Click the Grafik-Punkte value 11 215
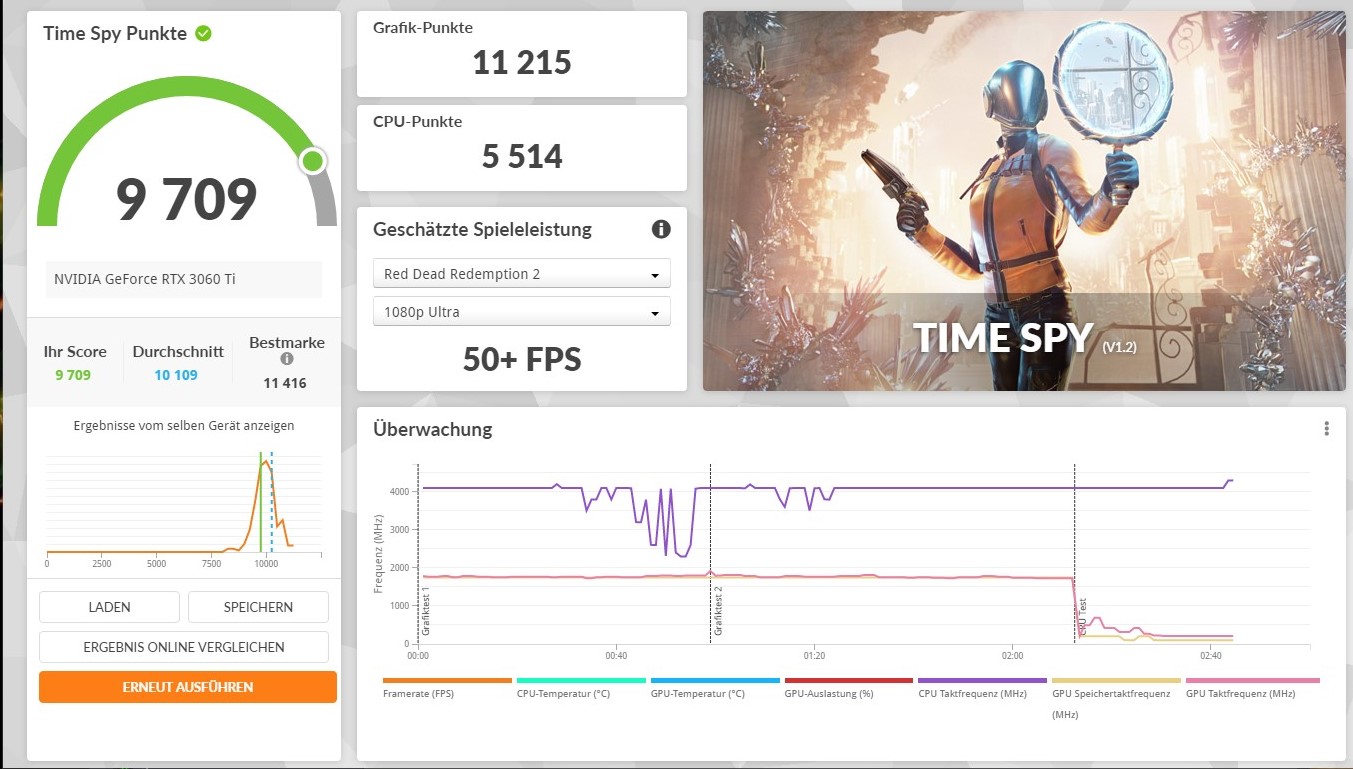Screen dimensions: 1353x769 pos(522,63)
